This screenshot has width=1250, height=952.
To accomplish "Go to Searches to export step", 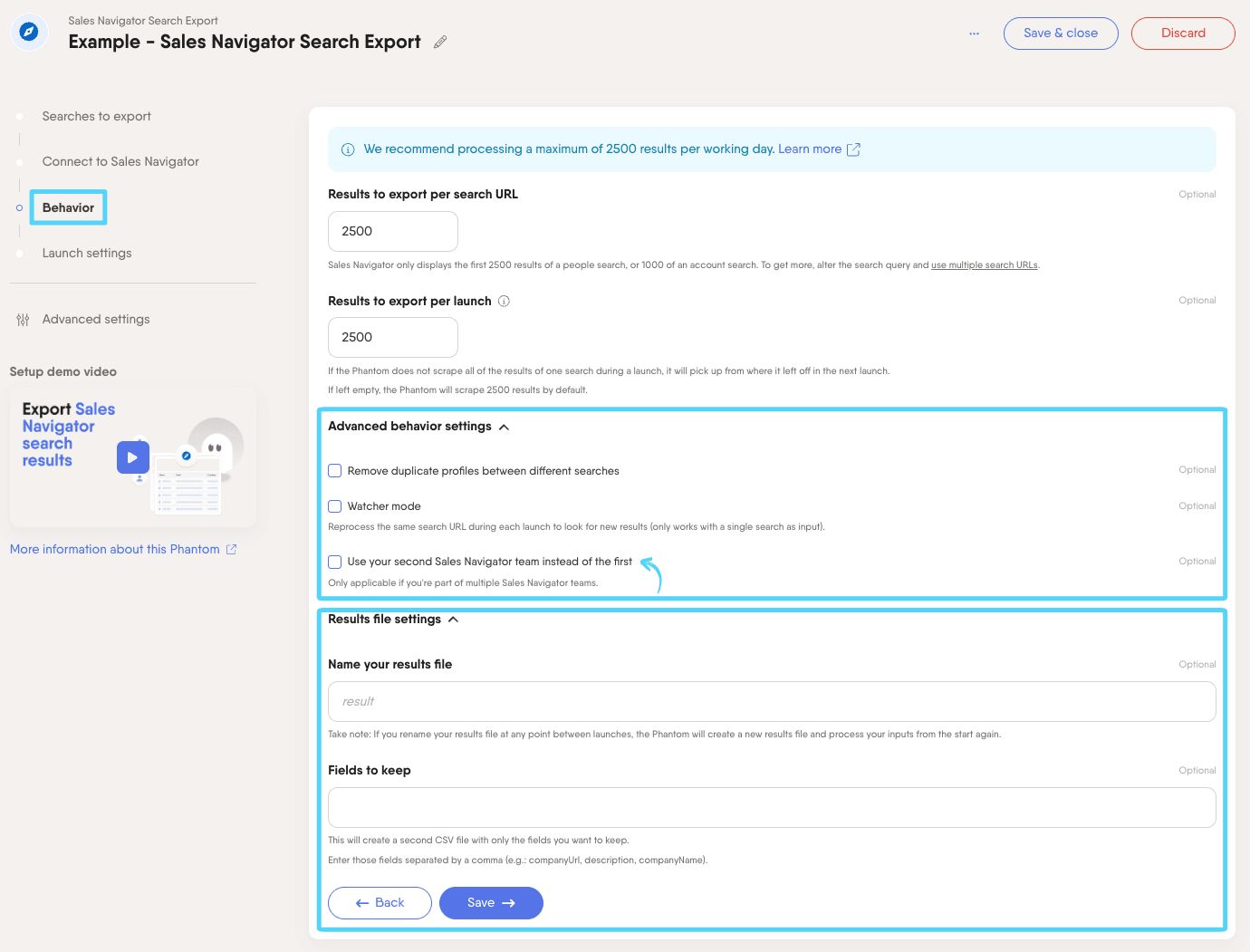I will (96, 116).
